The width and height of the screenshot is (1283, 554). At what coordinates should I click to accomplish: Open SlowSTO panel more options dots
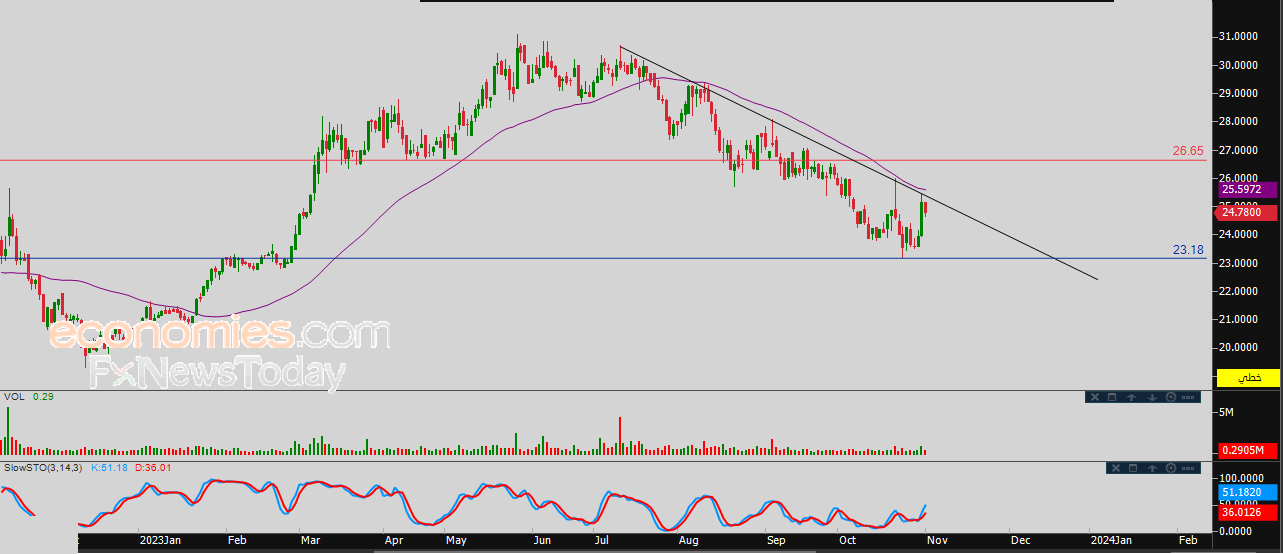[x=1188, y=468]
